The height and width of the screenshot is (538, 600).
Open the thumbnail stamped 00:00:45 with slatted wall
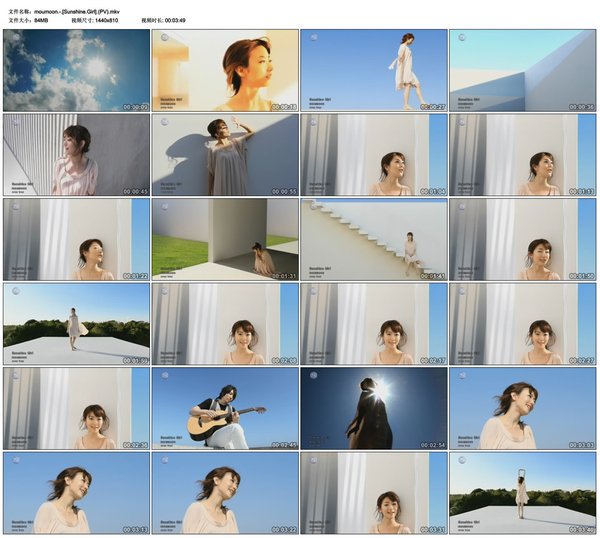[77, 155]
